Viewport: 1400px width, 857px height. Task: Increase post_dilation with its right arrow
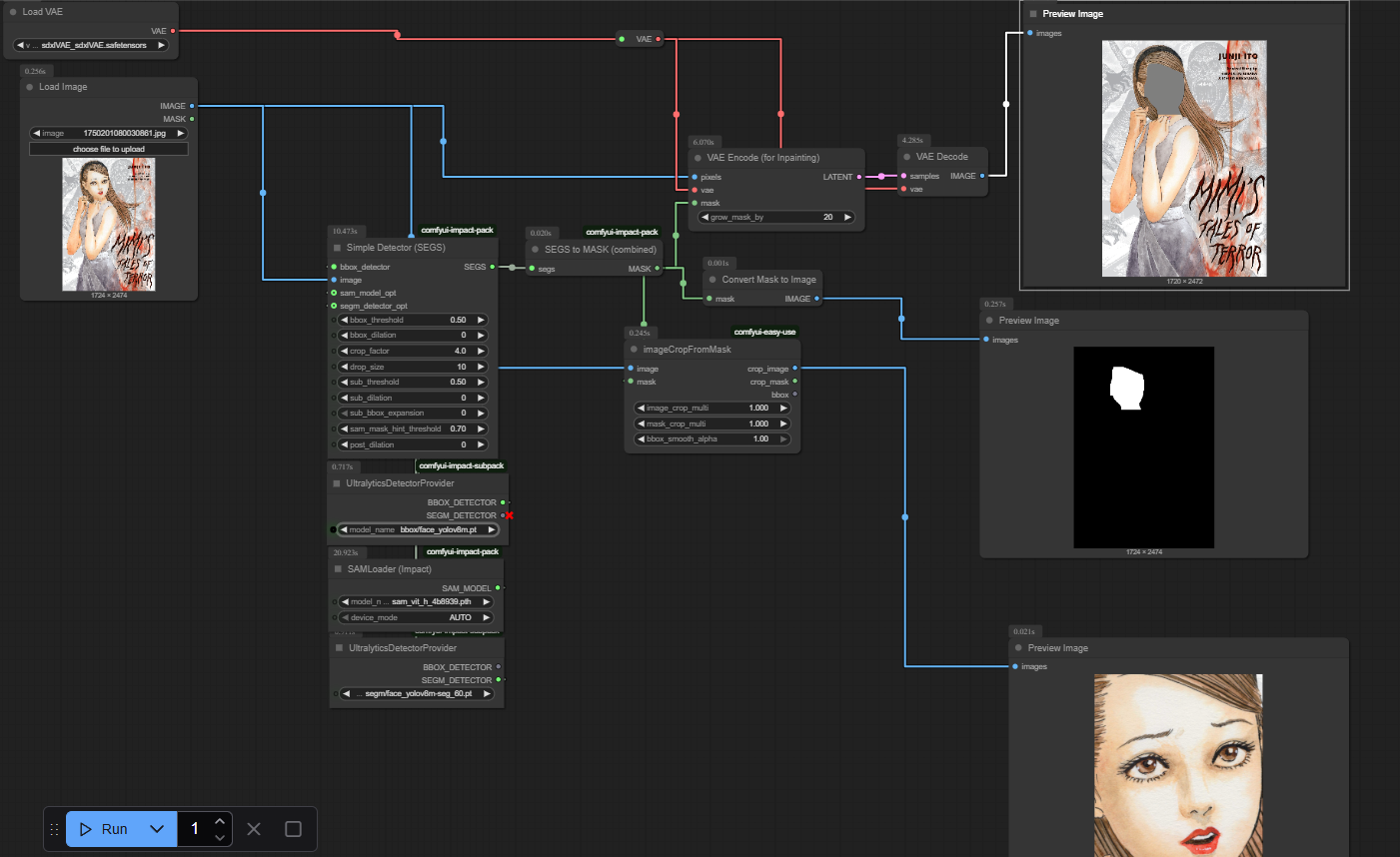(x=481, y=444)
